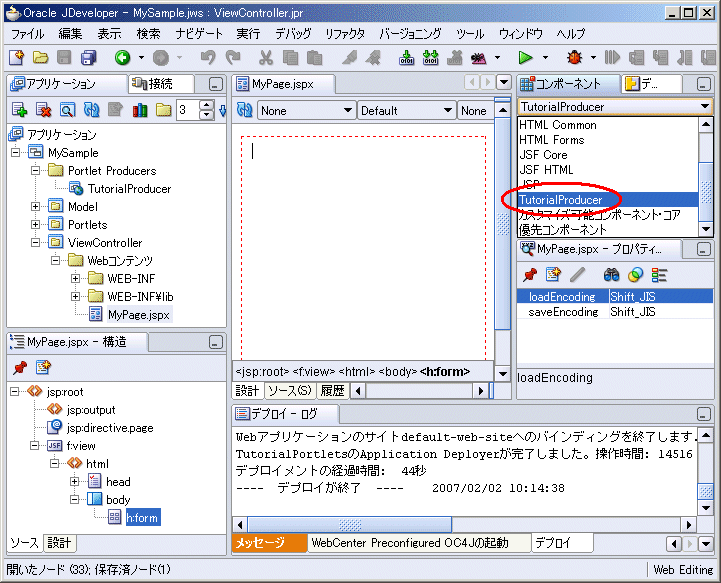The height and width of the screenshot is (583, 721).
Task: Increment the navigator toolbar spinner value
Action: coord(207,105)
